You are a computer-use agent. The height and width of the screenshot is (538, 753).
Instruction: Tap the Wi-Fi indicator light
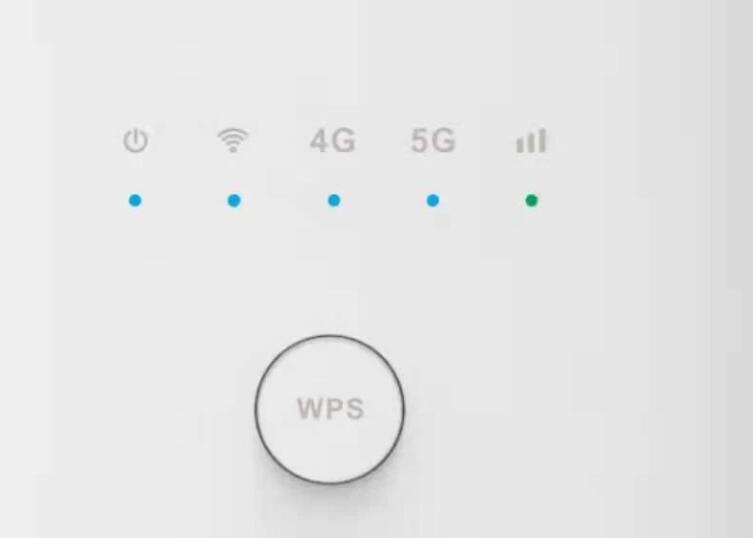(x=234, y=200)
